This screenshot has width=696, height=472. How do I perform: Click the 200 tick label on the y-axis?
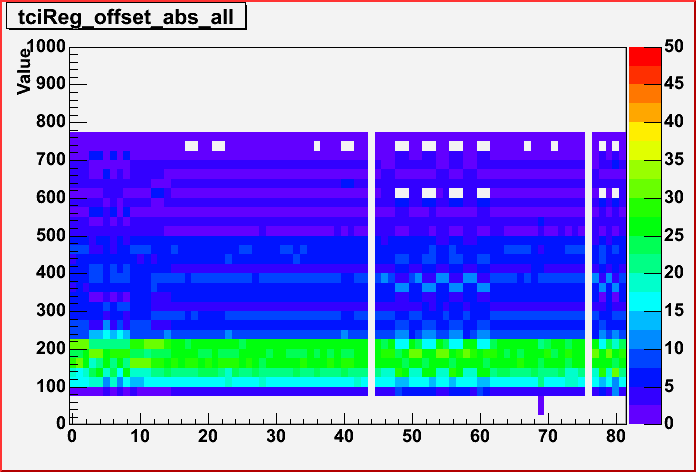[51, 348]
